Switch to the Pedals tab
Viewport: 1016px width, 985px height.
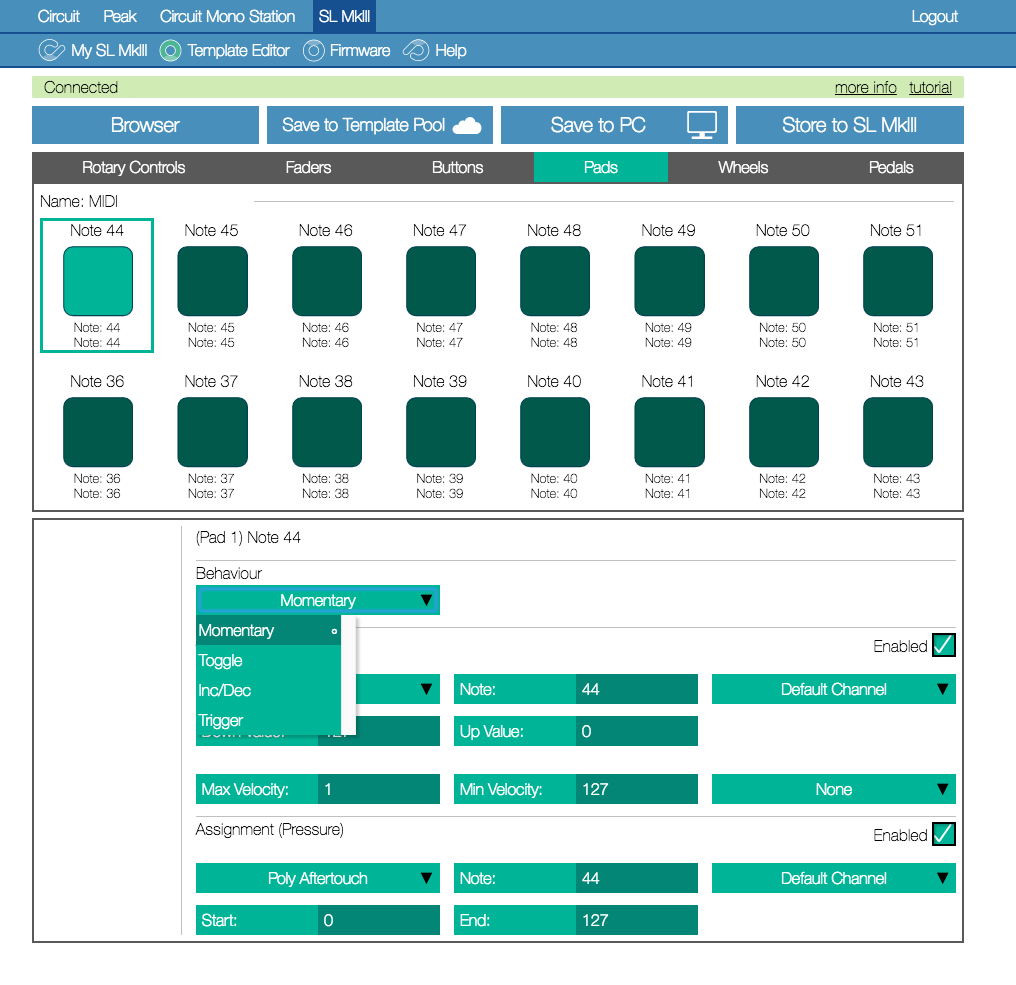[x=891, y=167]
